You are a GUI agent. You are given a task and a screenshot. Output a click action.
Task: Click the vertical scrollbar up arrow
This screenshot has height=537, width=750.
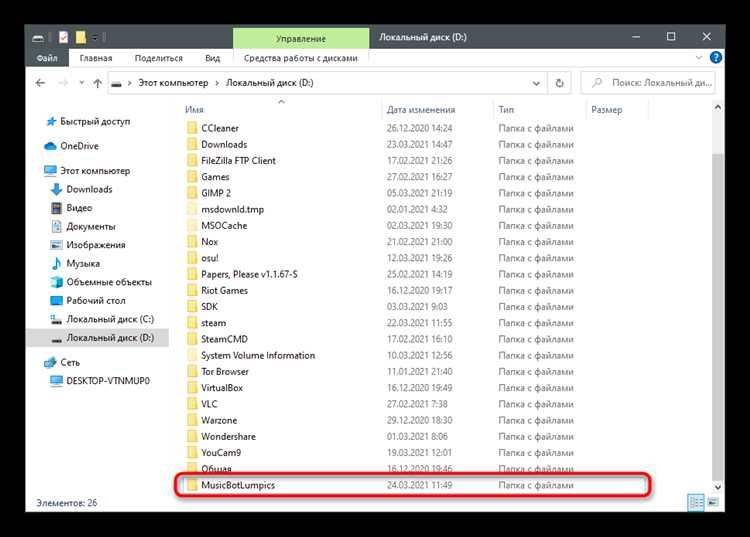(x=717, y=108)
